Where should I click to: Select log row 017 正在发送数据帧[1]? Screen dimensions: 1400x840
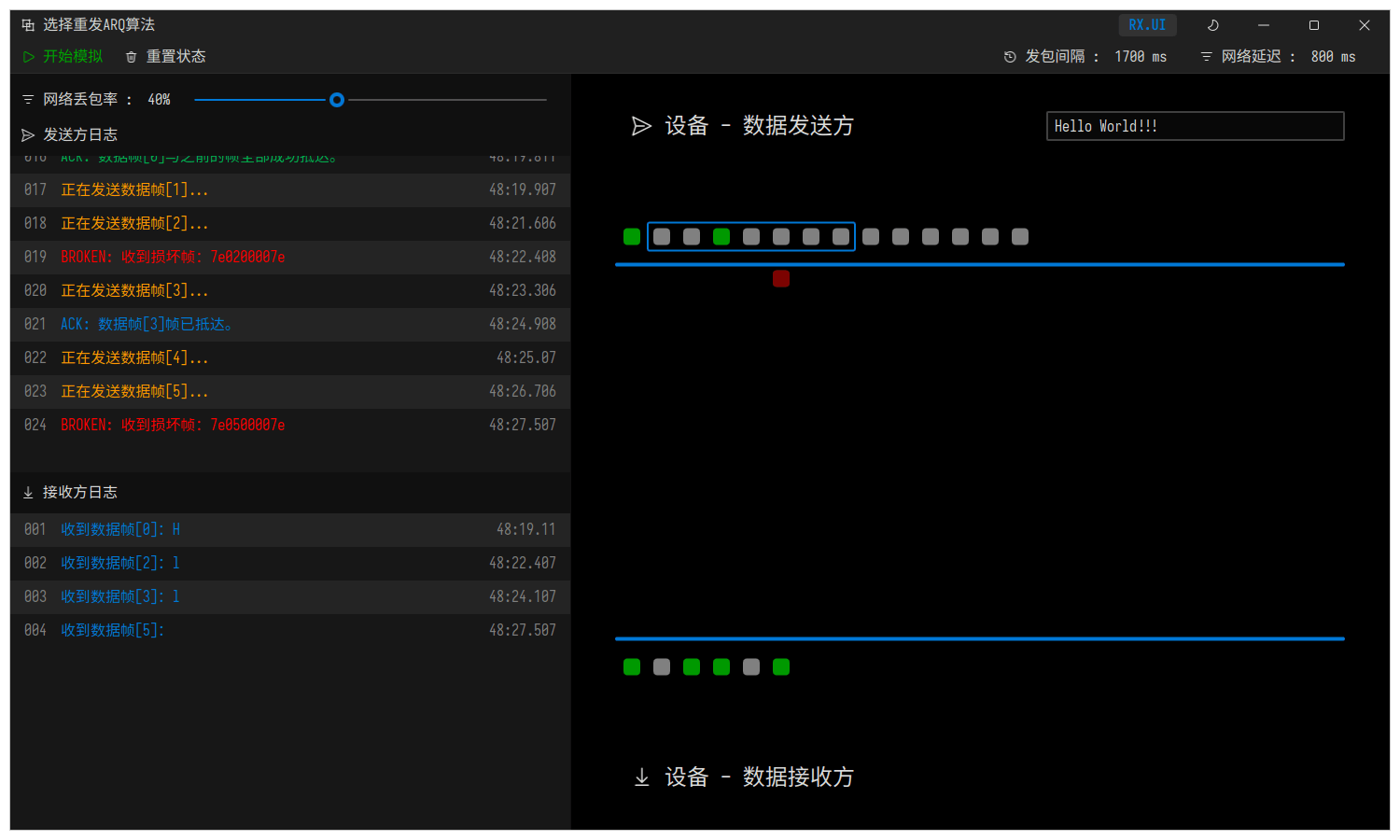(x=290, y=190)
